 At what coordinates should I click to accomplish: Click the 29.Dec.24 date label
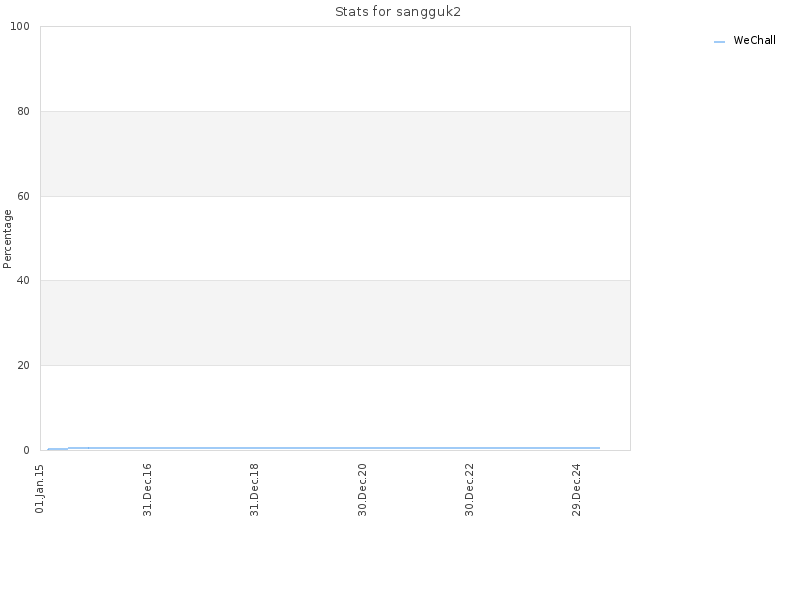tap(577, 490)
